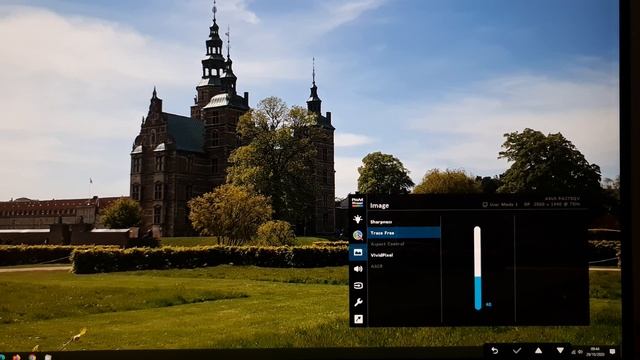
Task: Select the greyed-out Aspect Control option
Action: [387, 244]
